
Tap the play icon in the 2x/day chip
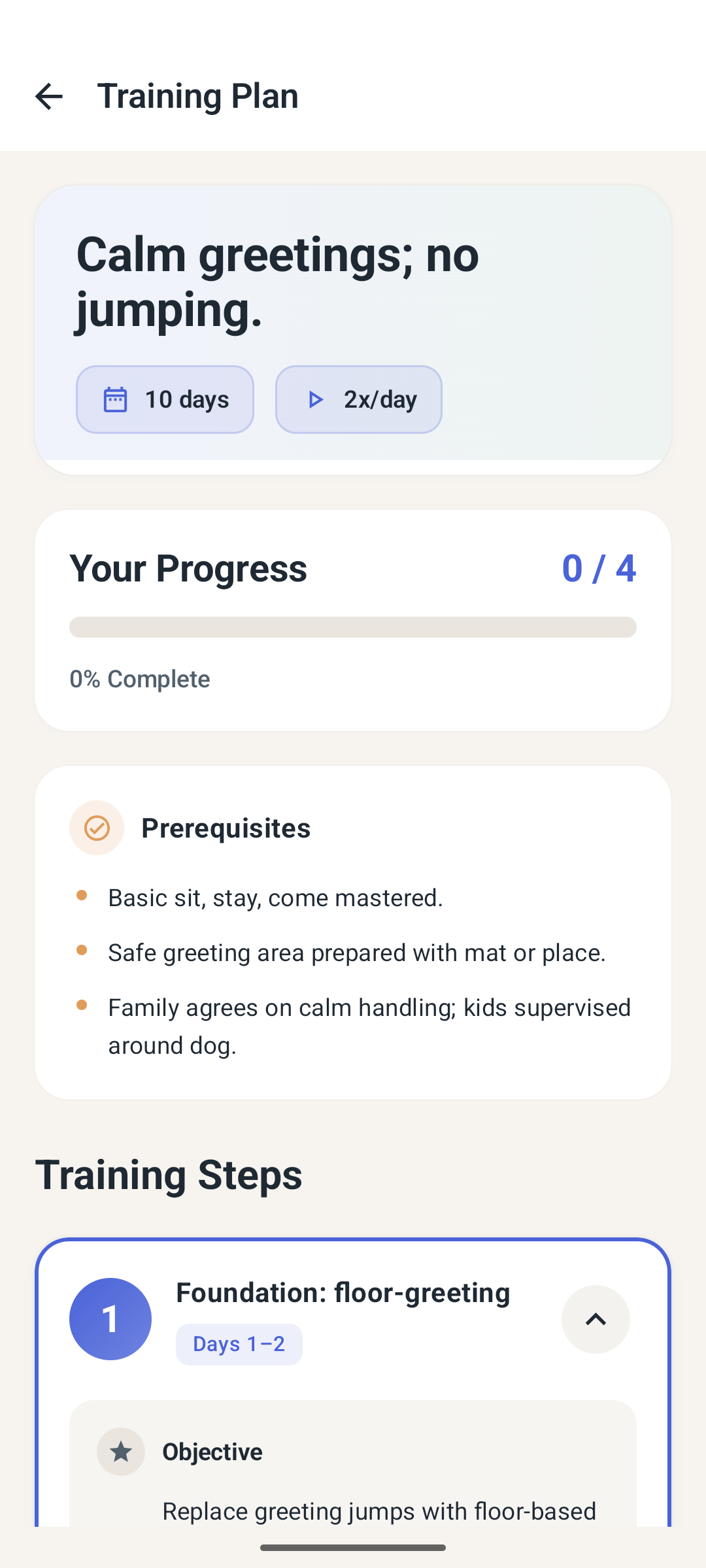(x=316, y=399)
